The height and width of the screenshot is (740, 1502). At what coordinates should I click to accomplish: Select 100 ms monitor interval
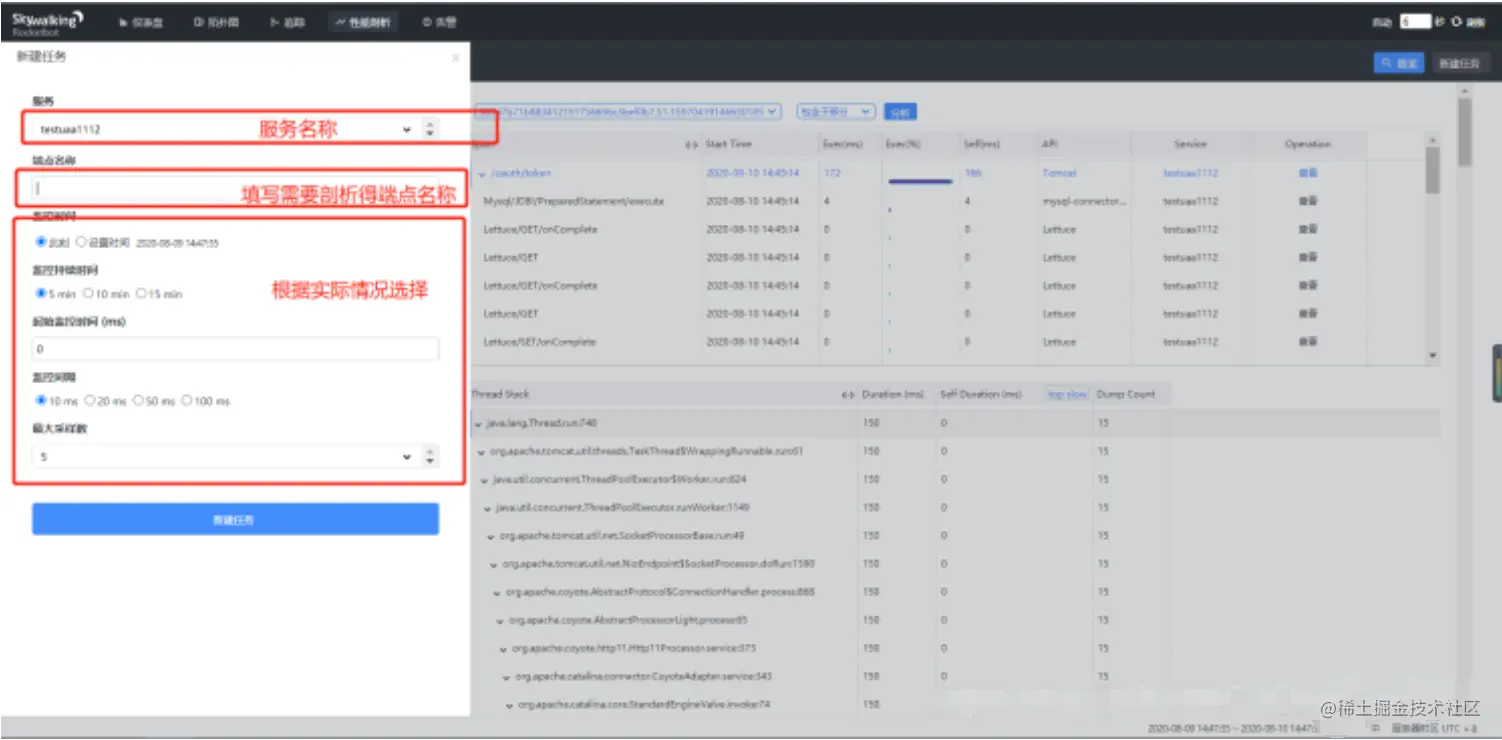pyautogui.click(x=187, y=400)
